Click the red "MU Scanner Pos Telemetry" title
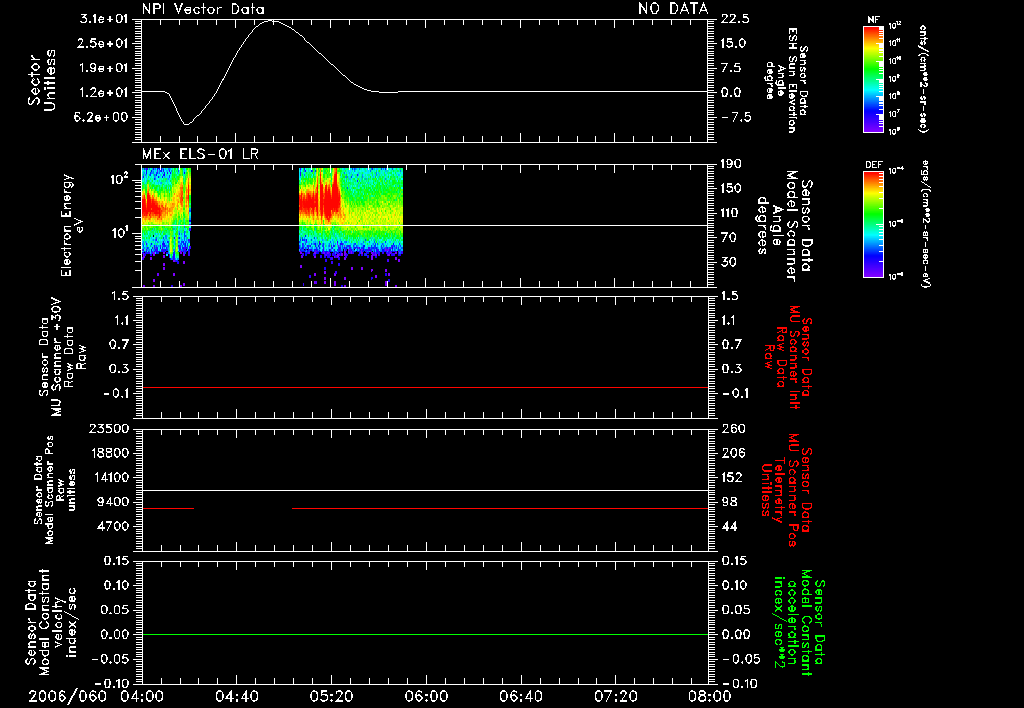1024x708 pixels. [786, 490]
